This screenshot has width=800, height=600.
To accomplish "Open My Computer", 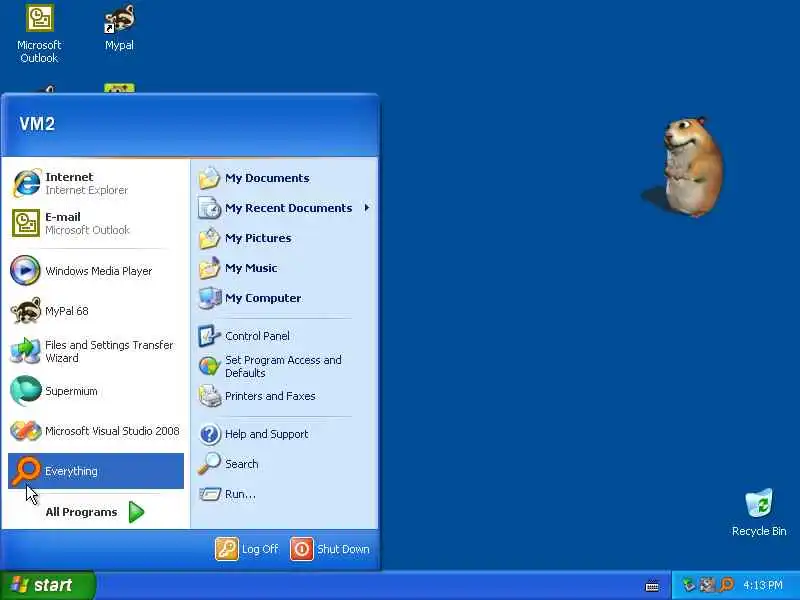I will point(284,298).
